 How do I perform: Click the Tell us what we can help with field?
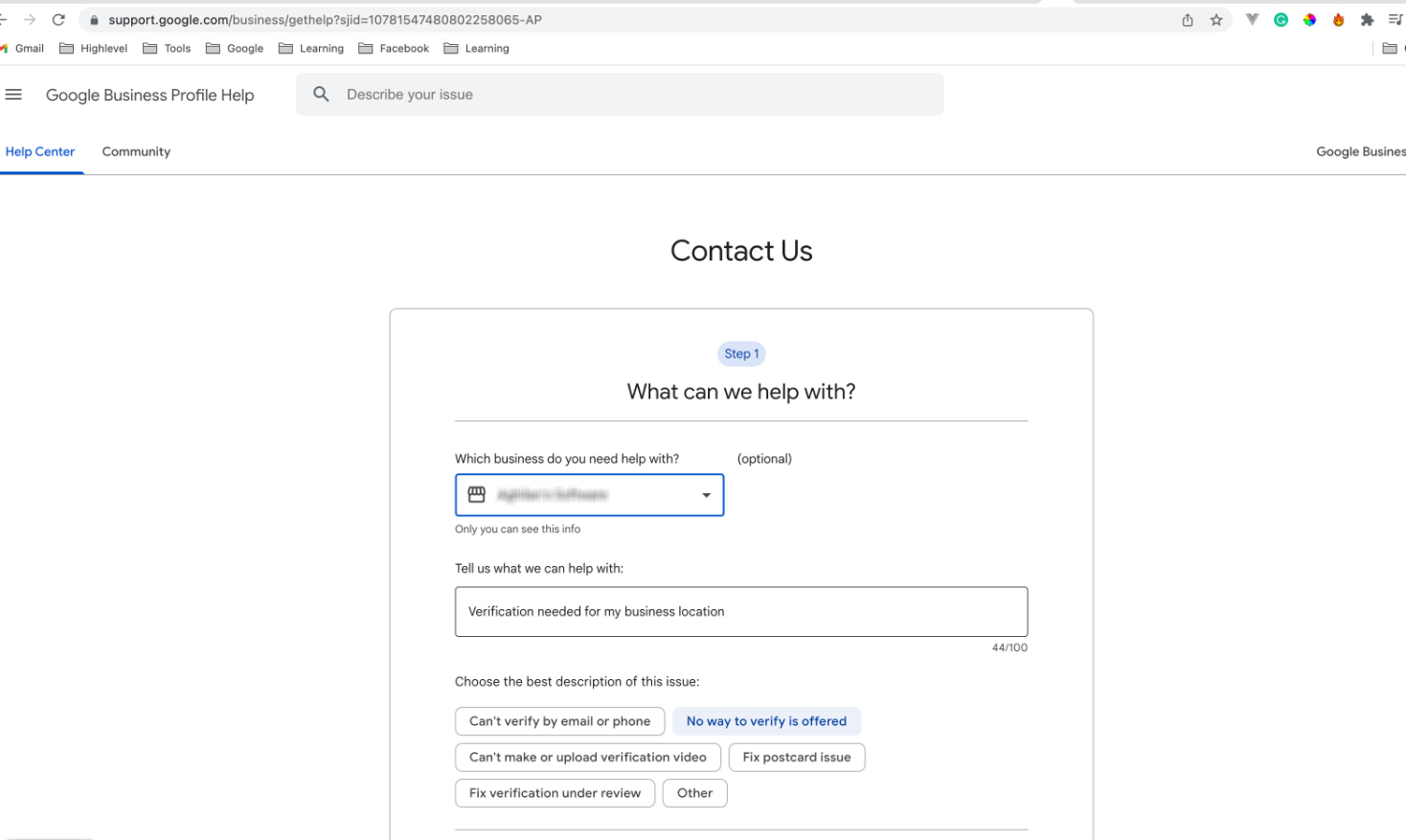pyautogui.click(x=741, y=612)
